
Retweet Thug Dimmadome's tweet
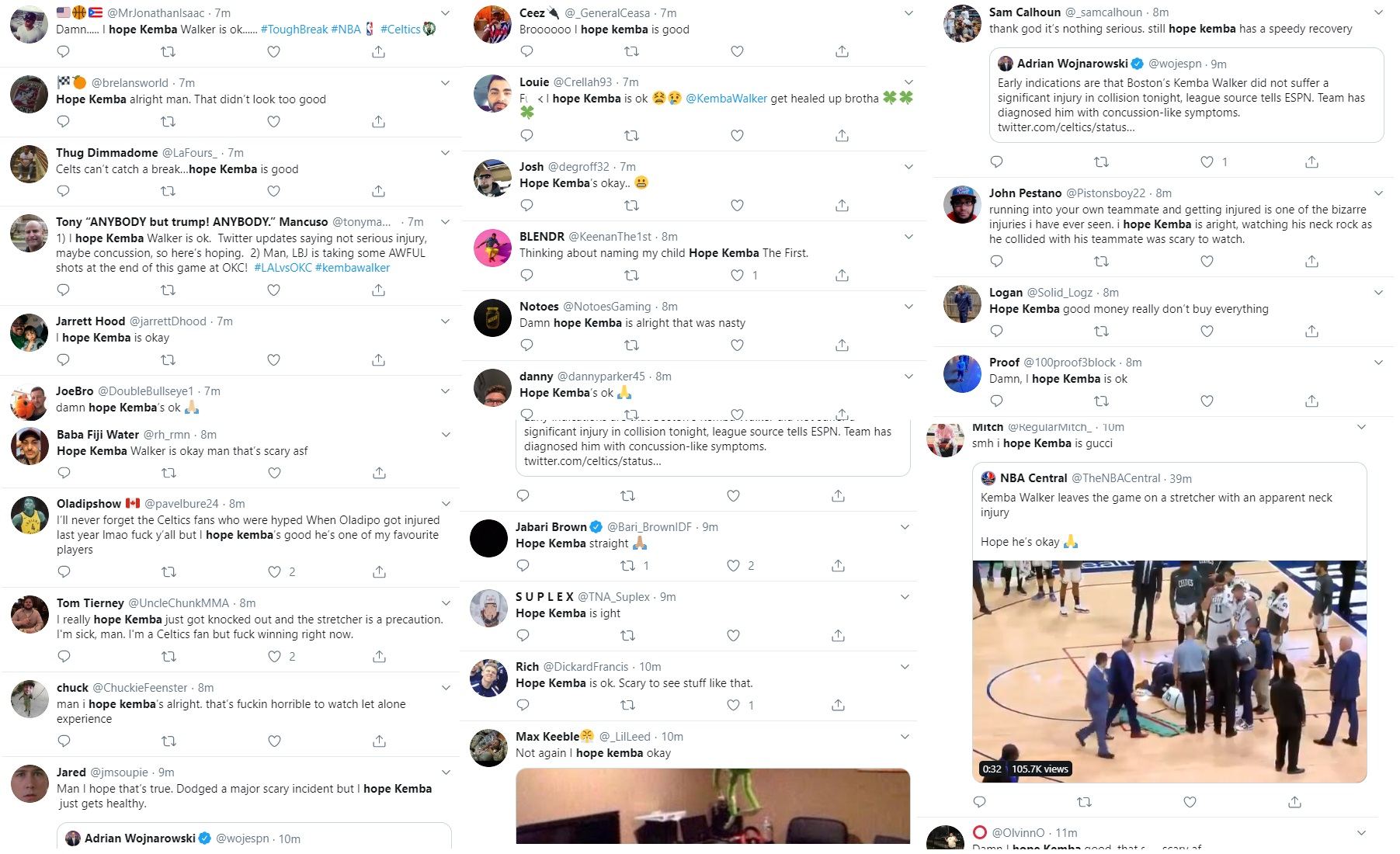point(168,191)
